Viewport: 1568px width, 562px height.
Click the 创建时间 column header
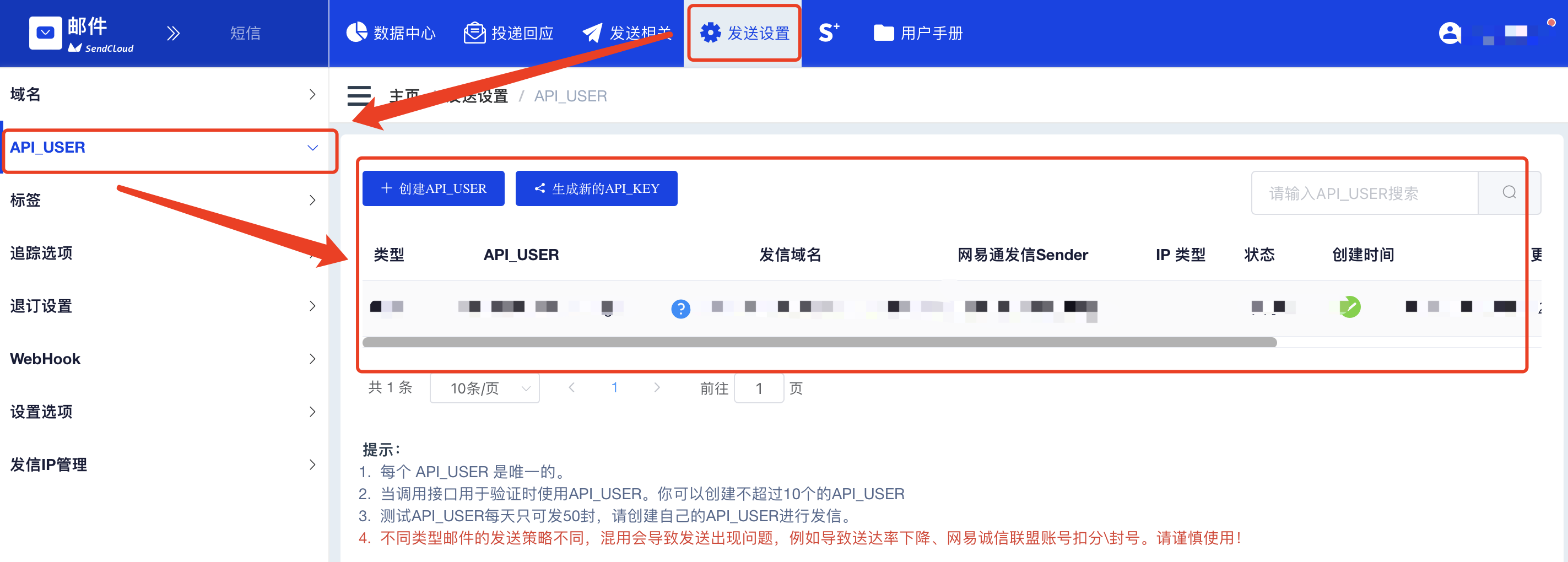pyautogui.click(x=1363, y=255)
